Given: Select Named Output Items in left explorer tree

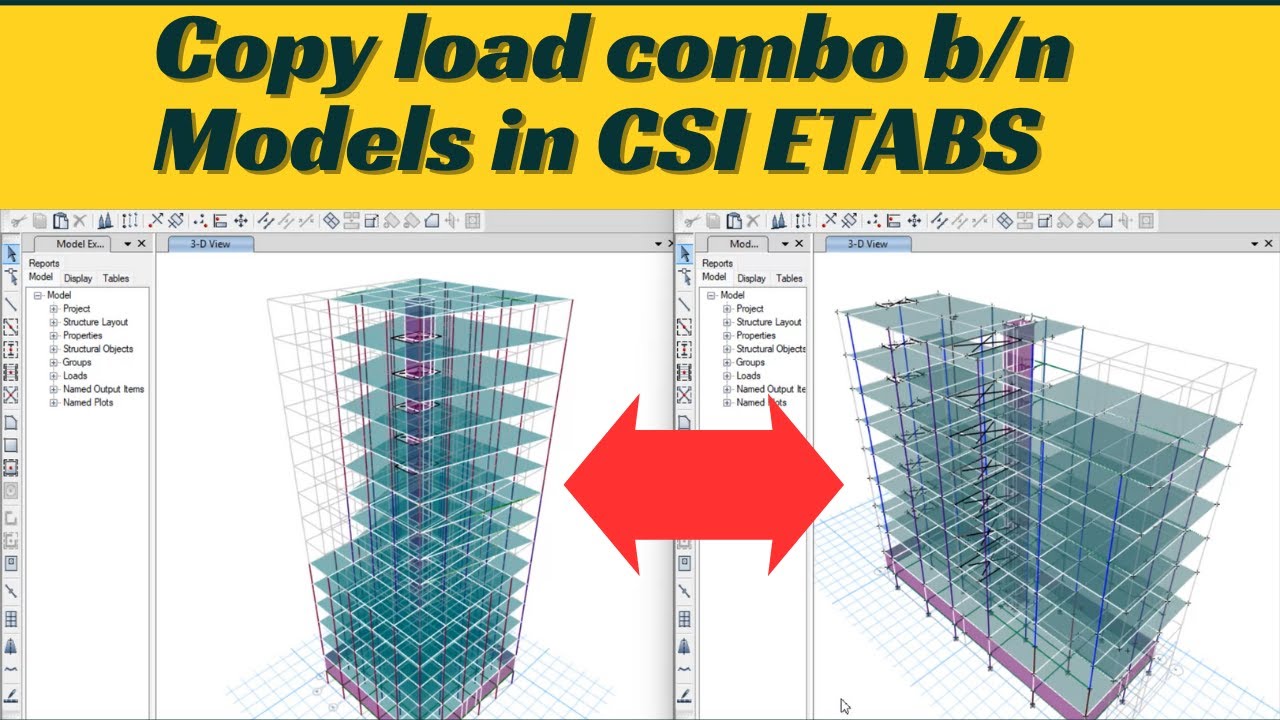Looking at the screenshot, I should click(104, 389).
